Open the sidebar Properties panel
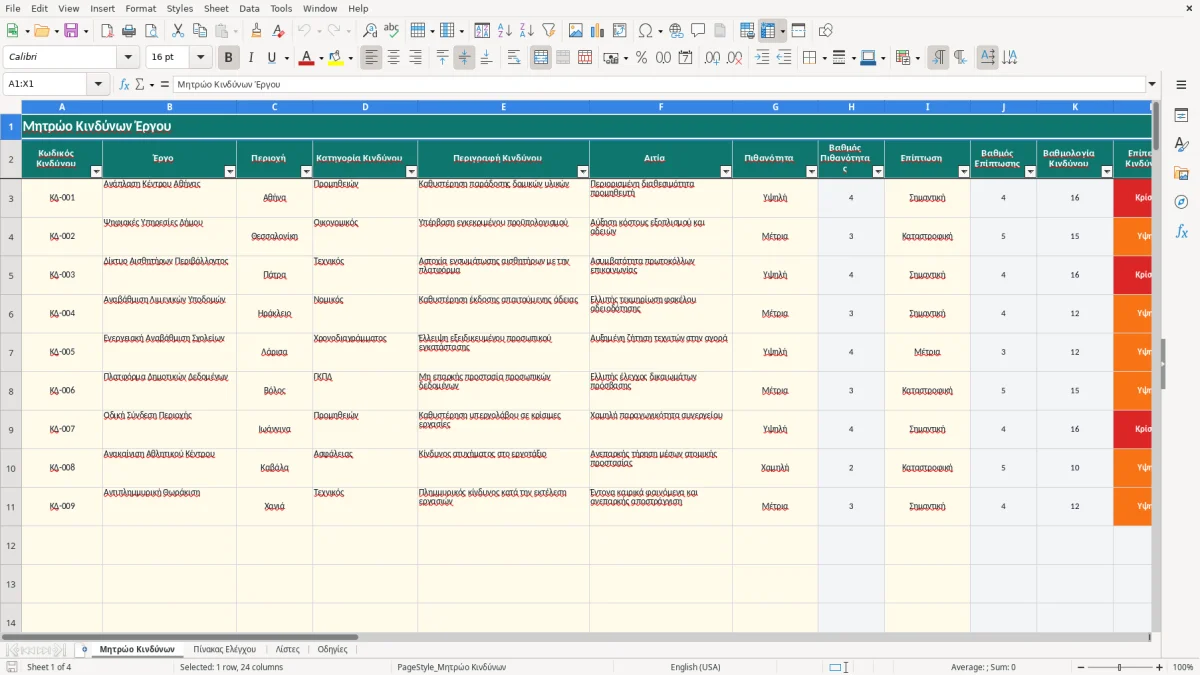This screenshot has height=675, width=1200. click(x=1181, y=116)
